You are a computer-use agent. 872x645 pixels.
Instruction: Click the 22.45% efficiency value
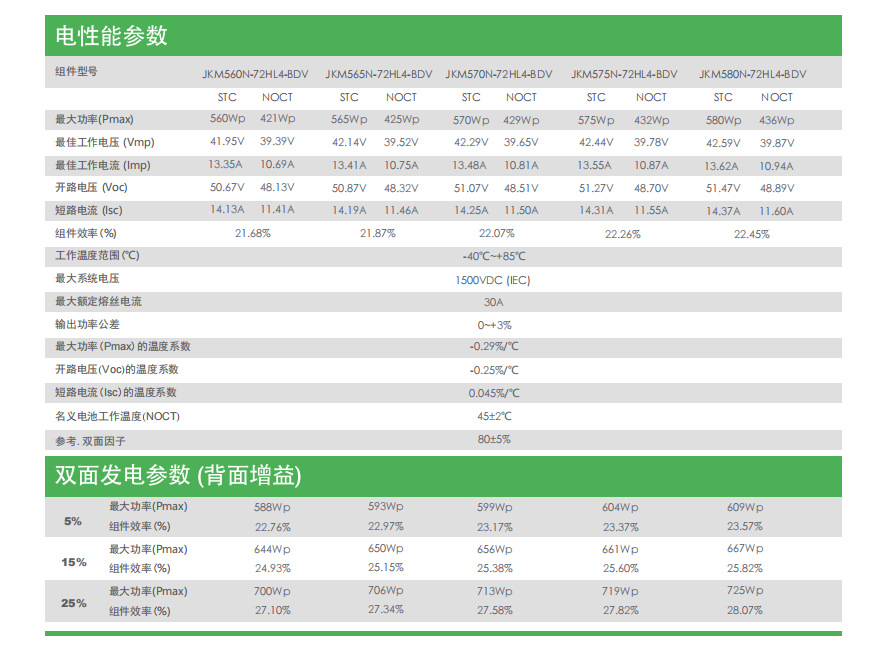(x=751, y=235)
